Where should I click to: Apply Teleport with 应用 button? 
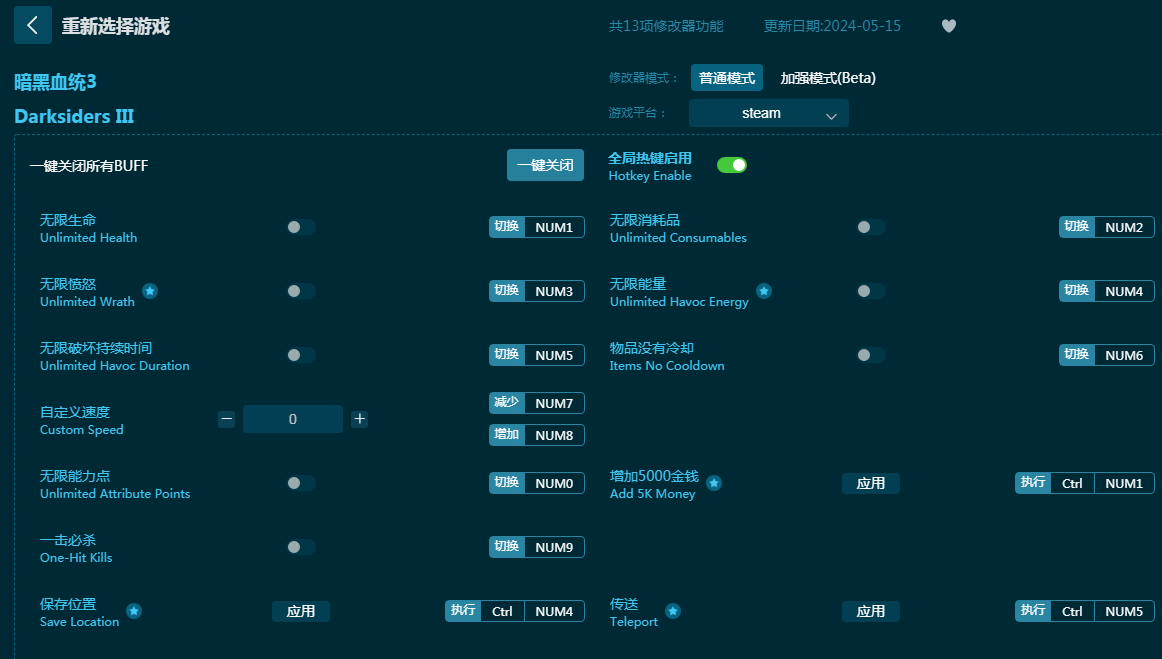(871, 612)
